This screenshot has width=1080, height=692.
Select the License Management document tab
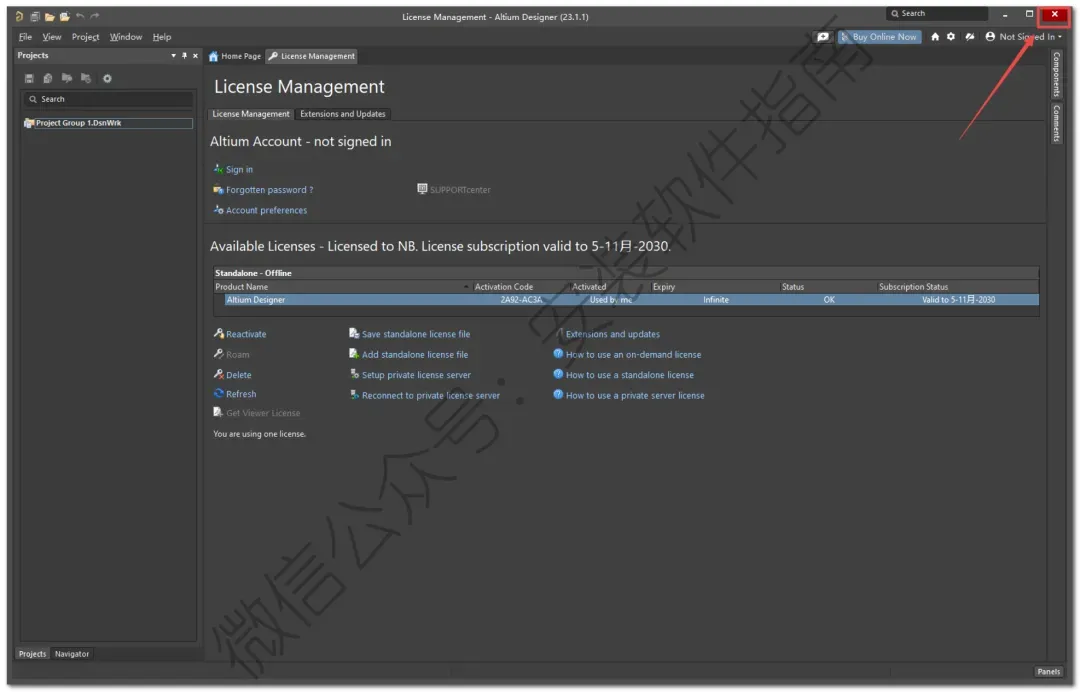point(311,56)
